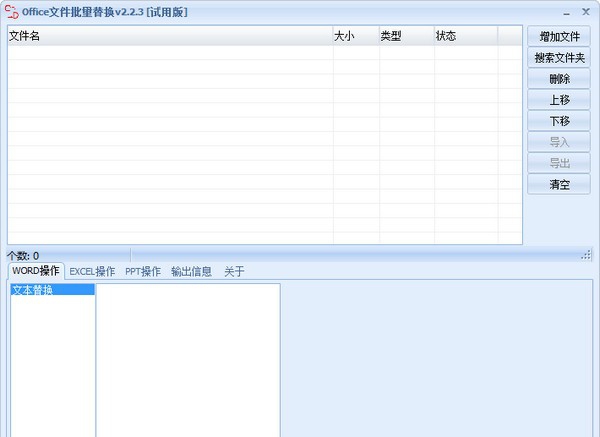Click the 增加文件 button
The height and width of the screenshot is (437, 600).
tap(559, 37)
